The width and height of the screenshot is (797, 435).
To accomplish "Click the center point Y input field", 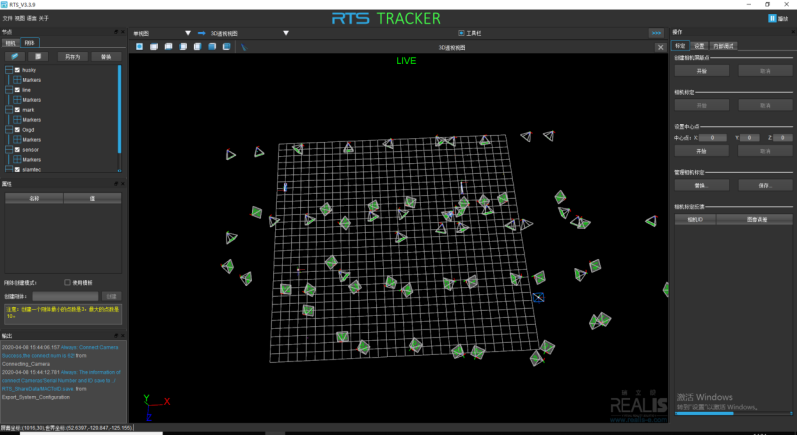I will pos(750,138).
